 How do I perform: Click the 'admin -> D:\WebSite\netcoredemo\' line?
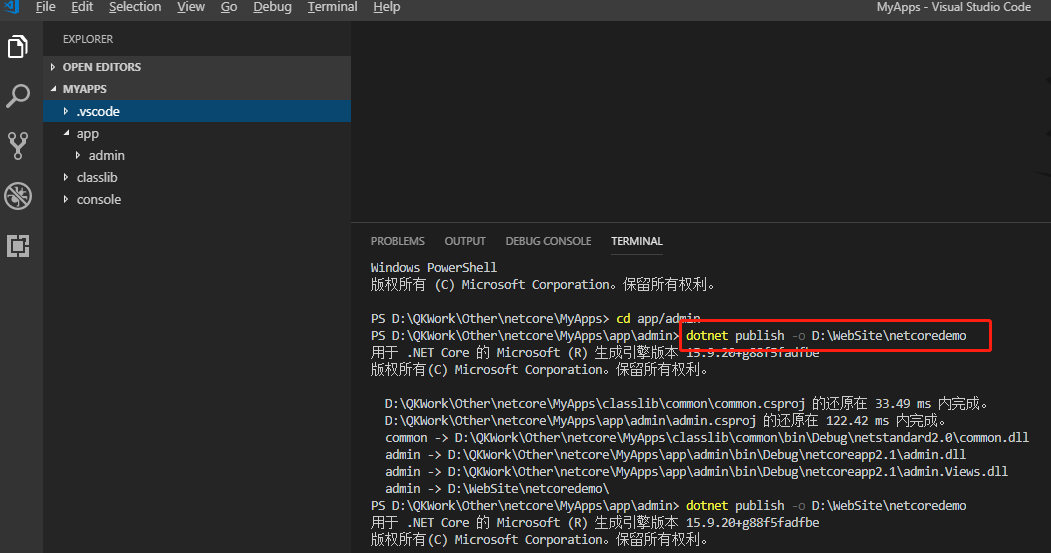497,489
